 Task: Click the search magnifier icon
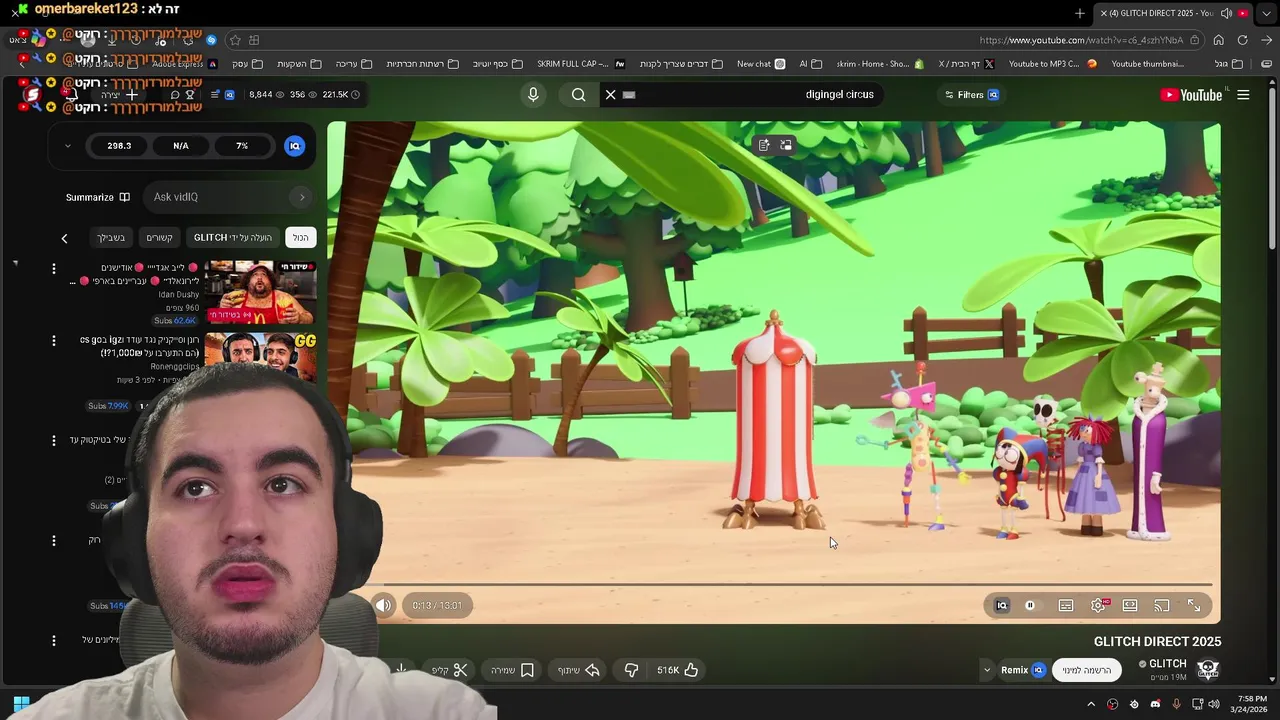point(578,94)
